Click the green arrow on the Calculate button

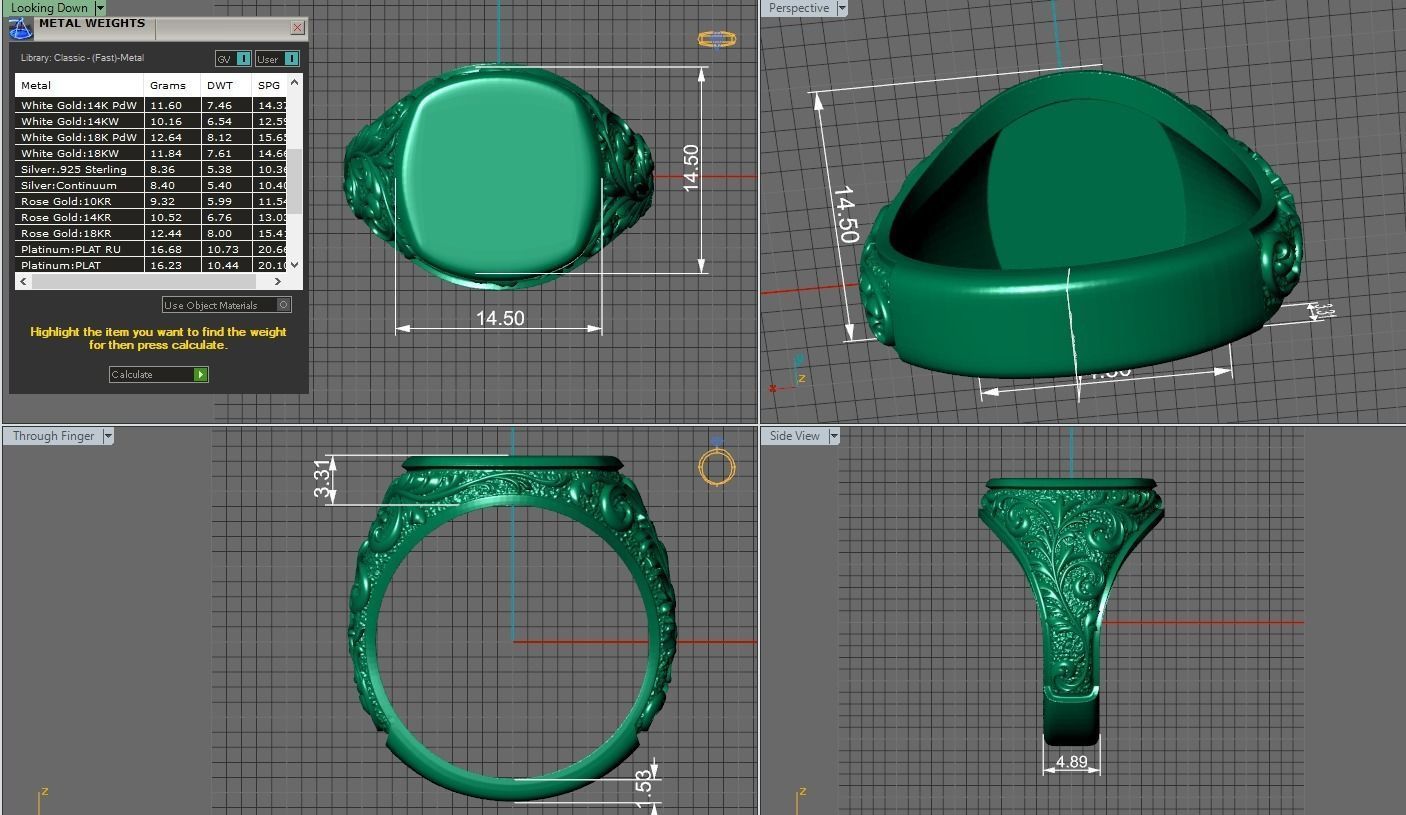[x=201, y=374]
